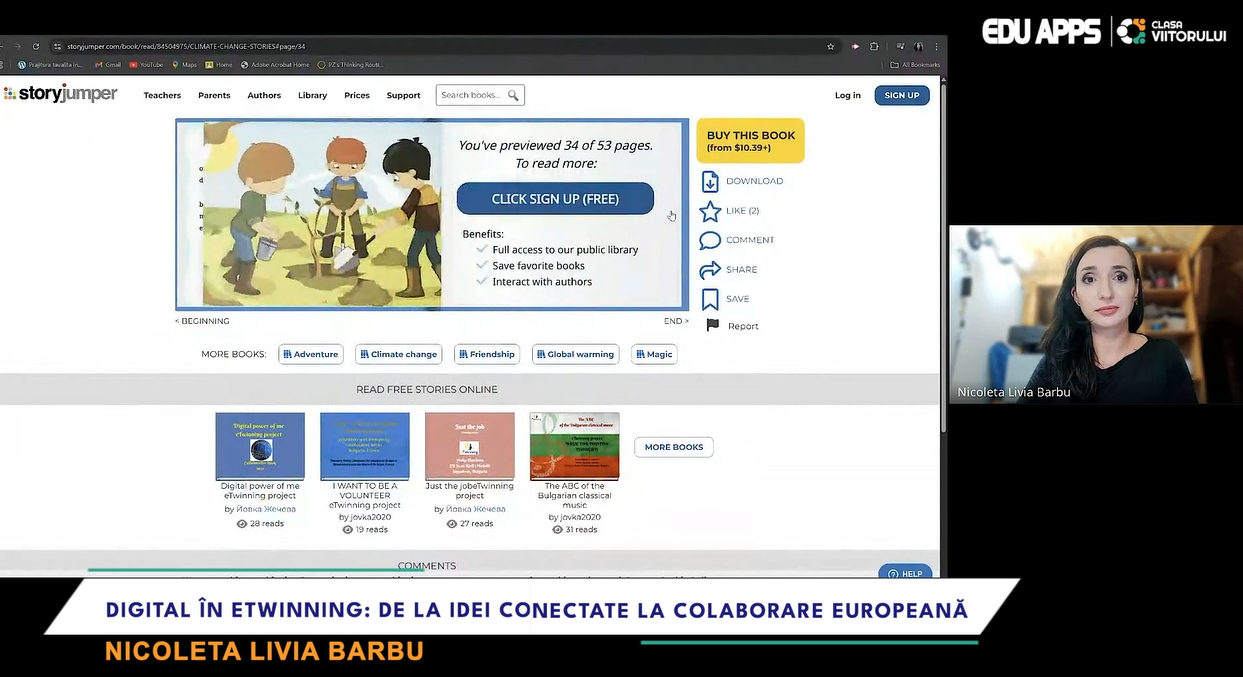
Task: Open the Home bookmark folder
Action: 219,65
